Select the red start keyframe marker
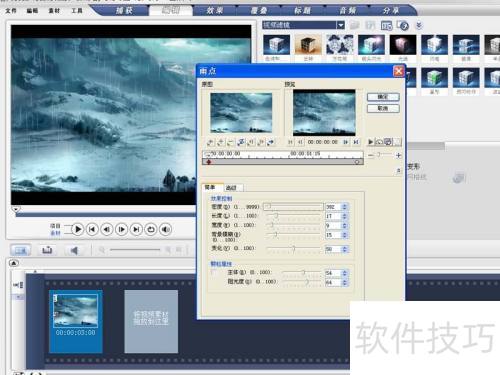Screen dimensions: 500x375 pos(209,162)
